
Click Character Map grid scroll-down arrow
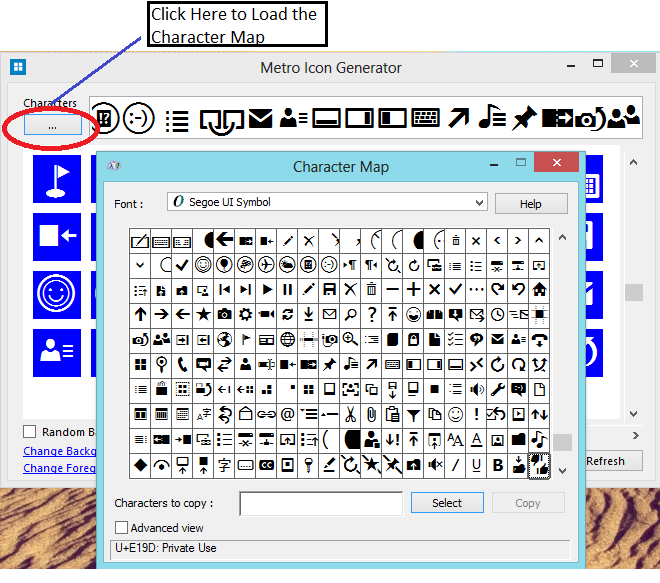[562, 471]
